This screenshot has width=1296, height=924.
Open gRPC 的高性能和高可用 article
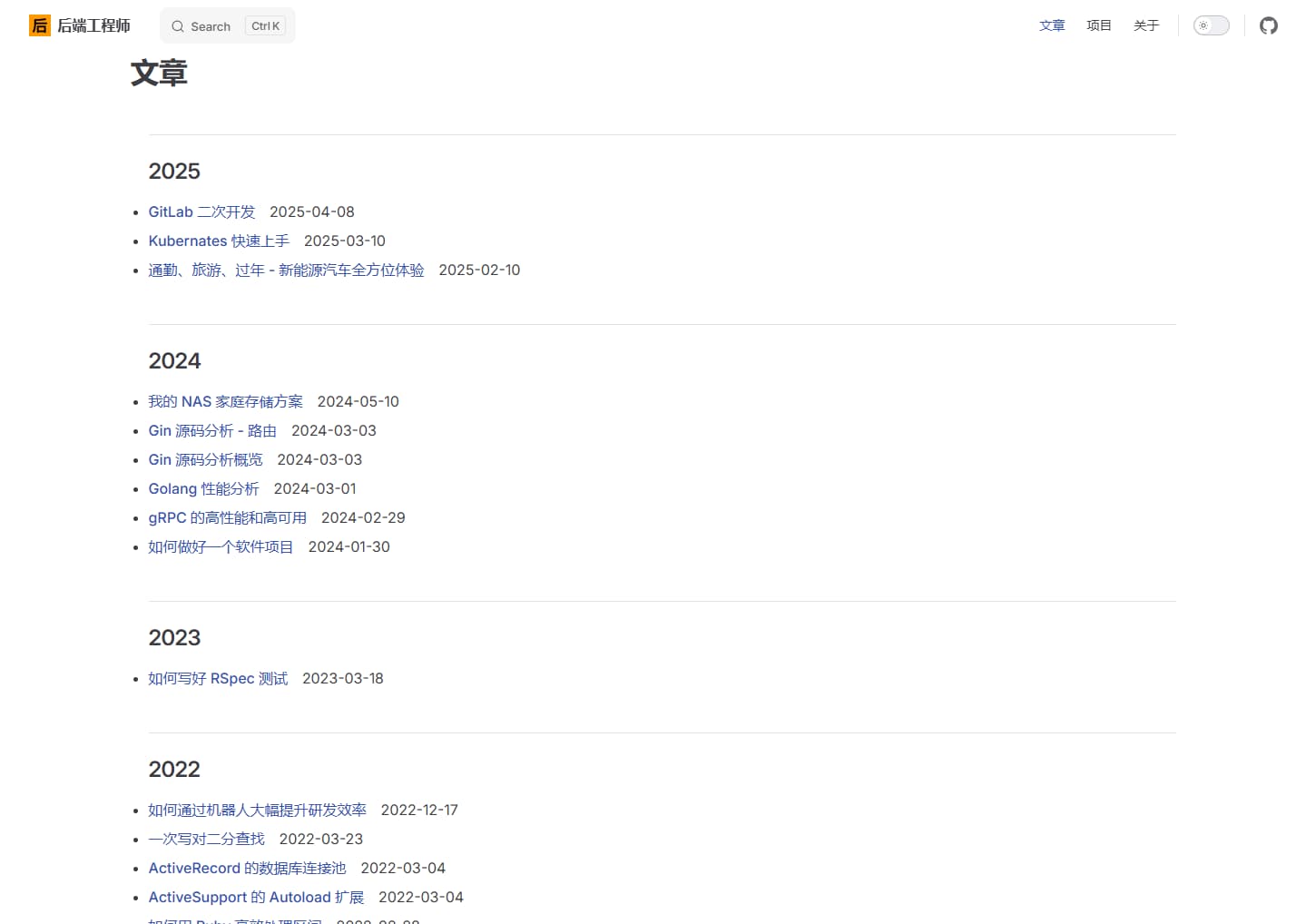tap(227, 517)
